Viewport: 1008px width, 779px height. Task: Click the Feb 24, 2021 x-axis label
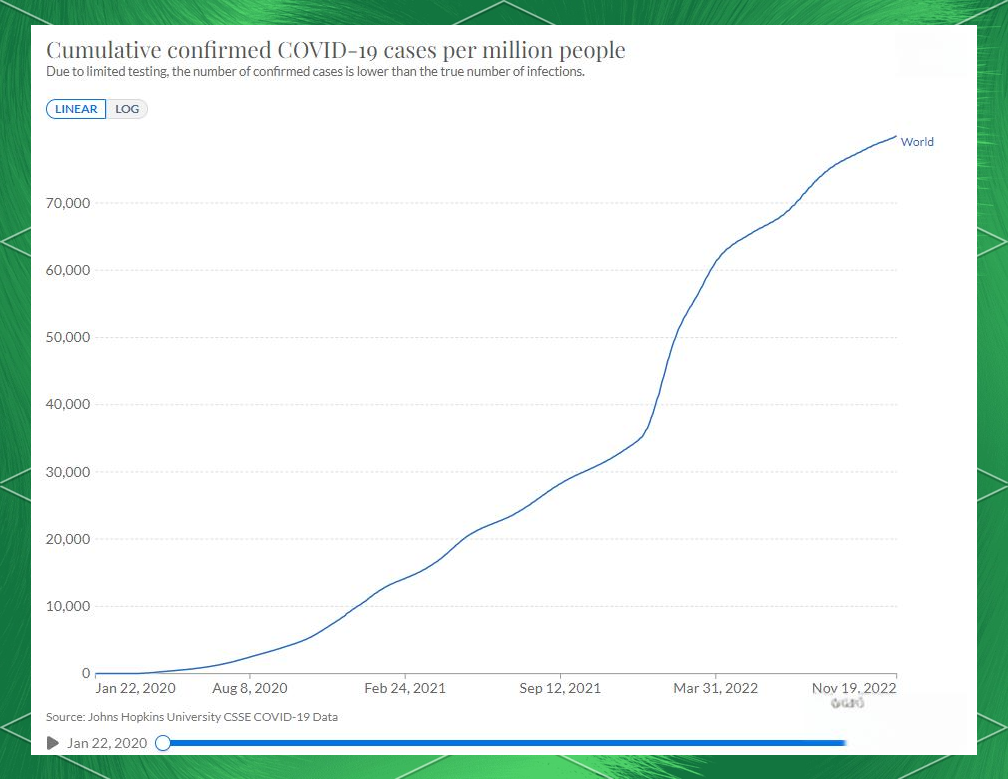click(x=405, y=688)
